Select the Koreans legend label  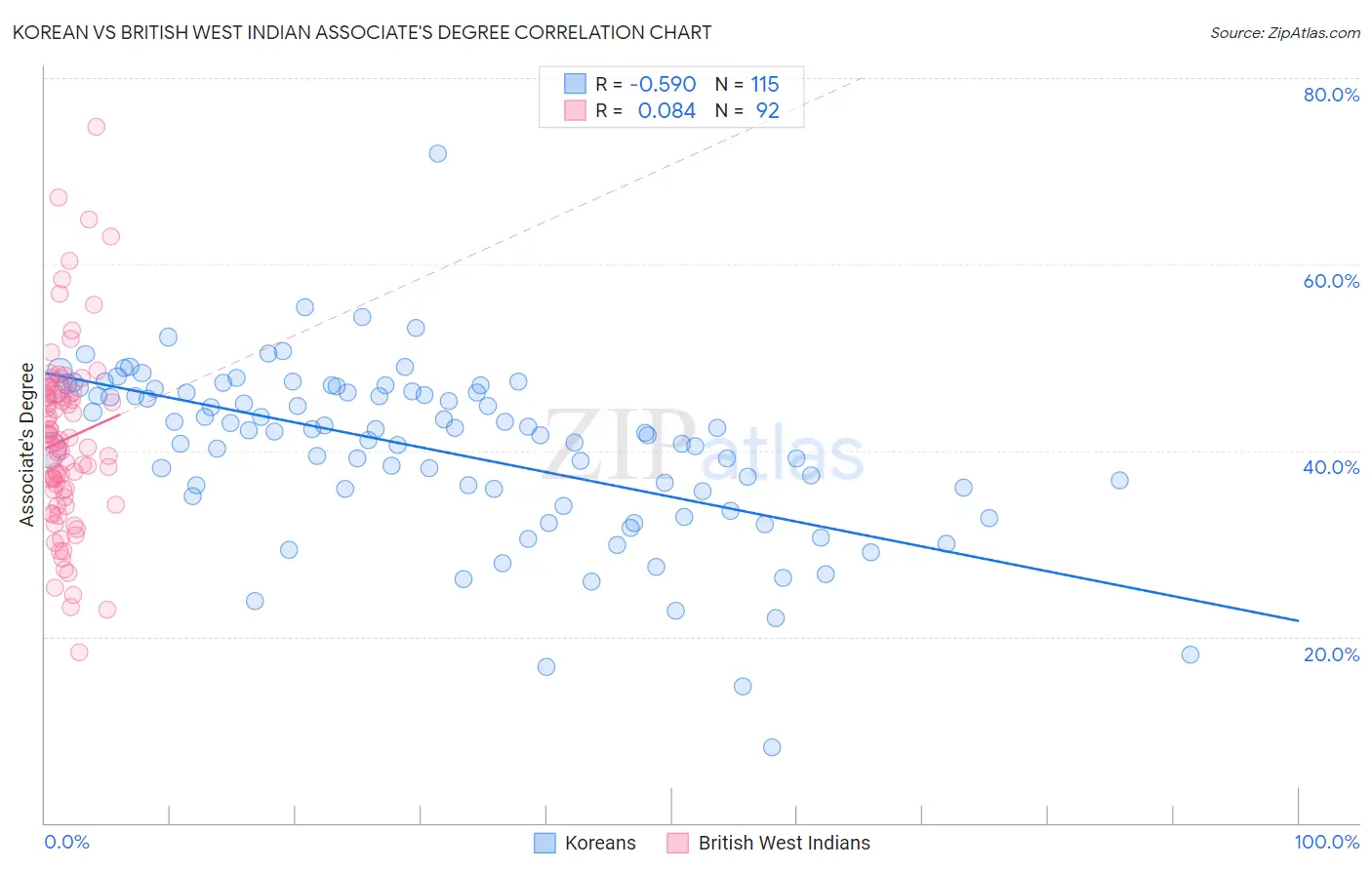[x=600, y=843]
